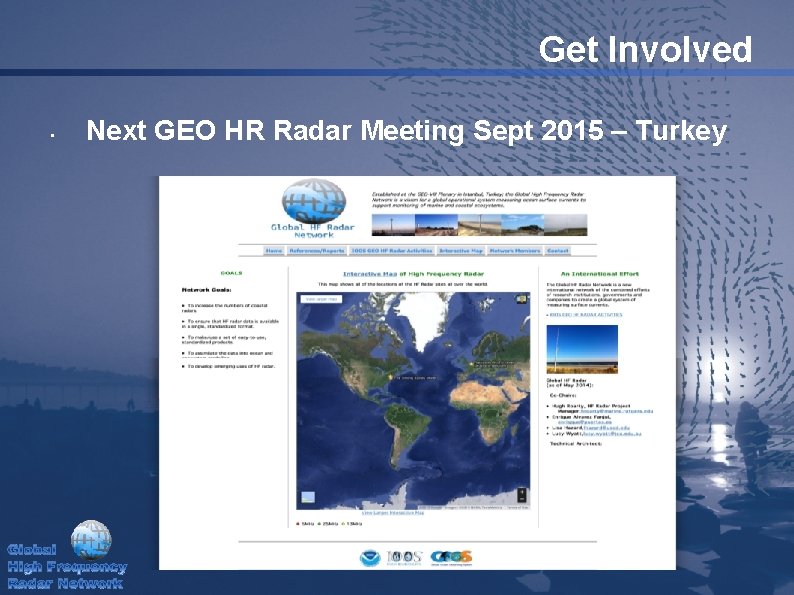
Task: Click Lucy Wyatt's email link
Action: [612, 434]
